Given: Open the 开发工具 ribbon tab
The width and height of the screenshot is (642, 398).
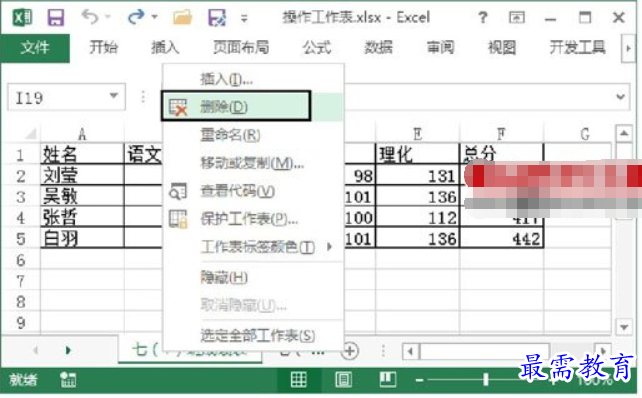Looking at the screenshot, I should (577, 48).
